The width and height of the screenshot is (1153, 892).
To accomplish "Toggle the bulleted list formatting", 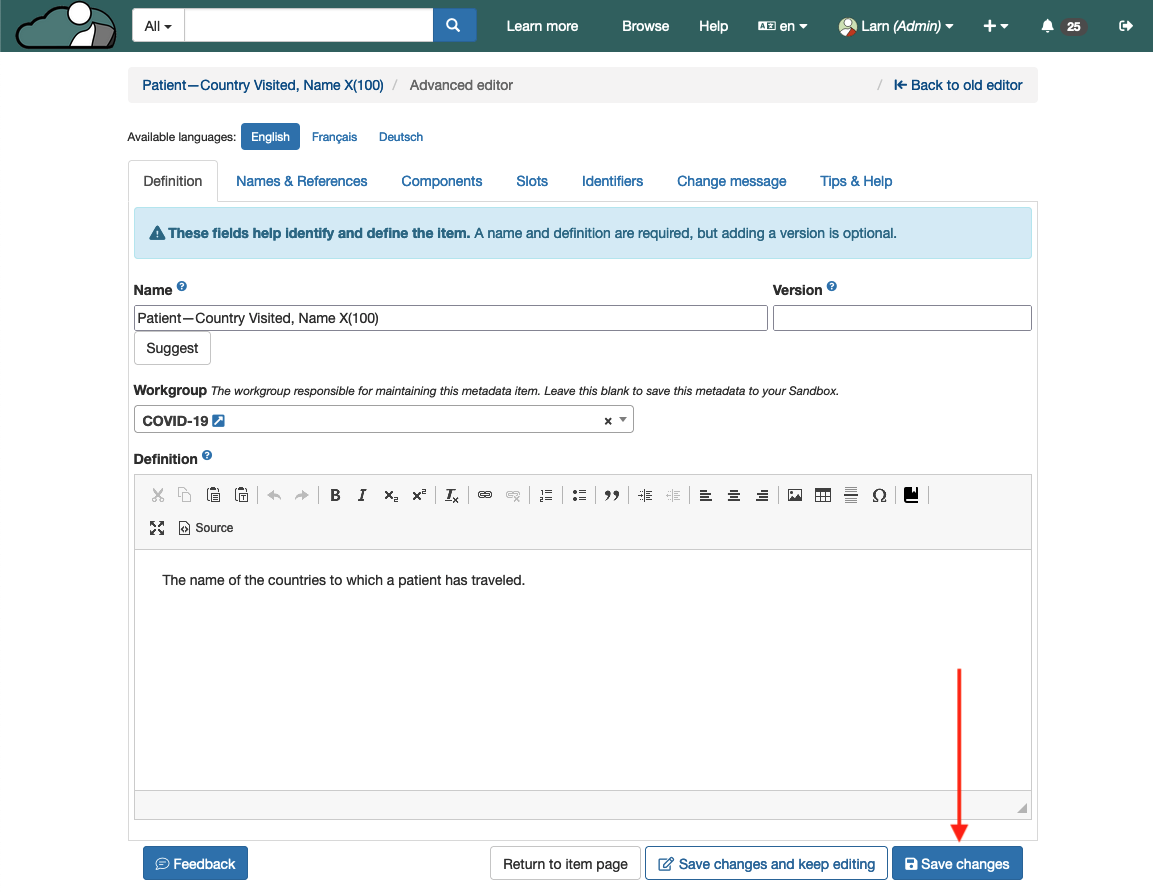I will pyautogui.click(x=579, y=495).
